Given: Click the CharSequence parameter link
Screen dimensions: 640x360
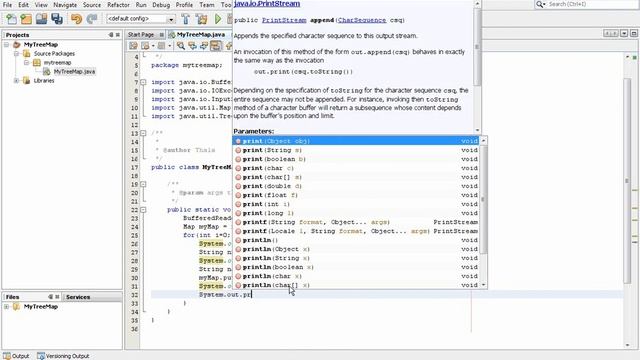Looking at the screenshot, I should point(362,20).
